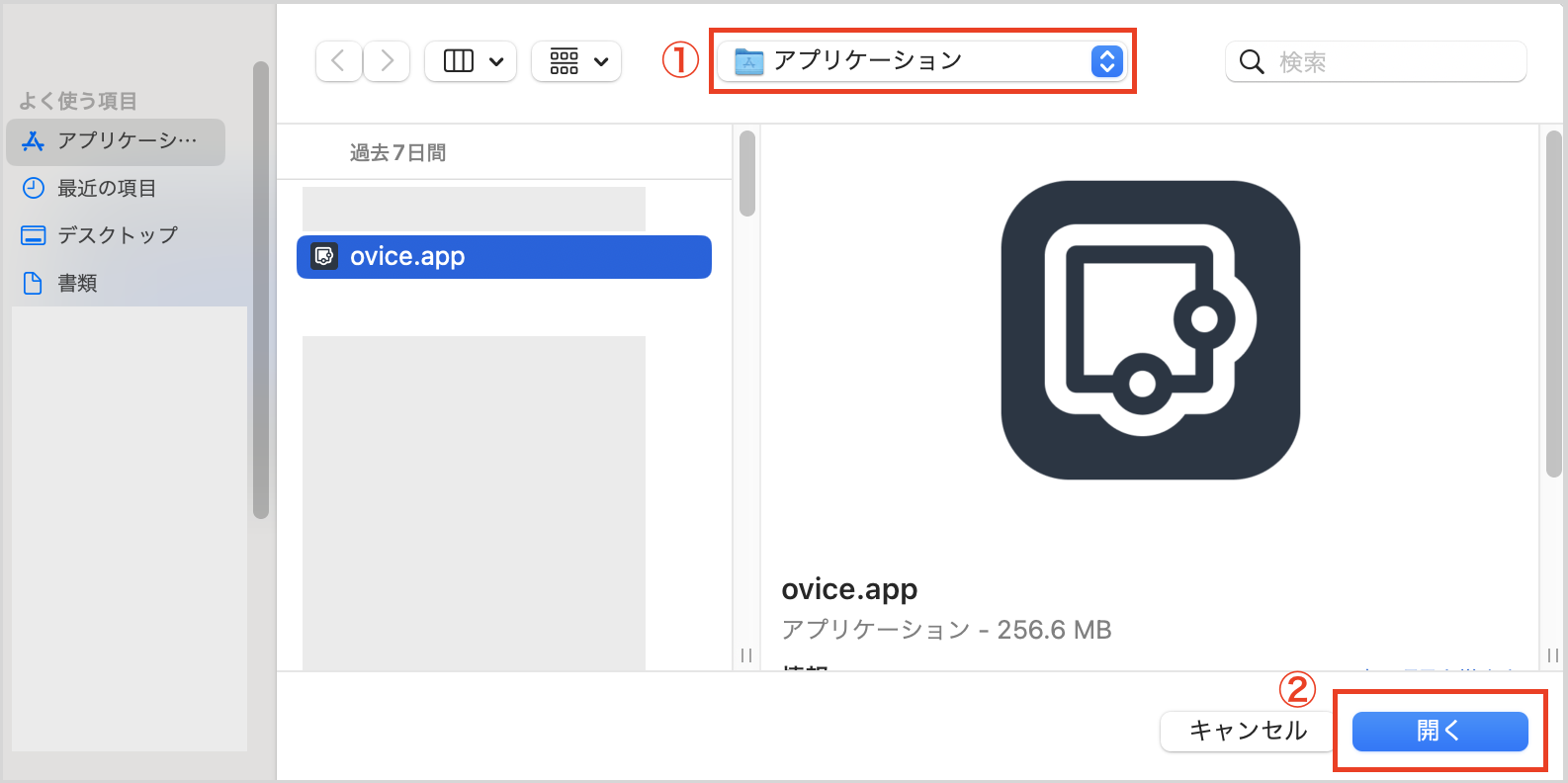Click the desktop icon beside デスクトップ

click(34, 235)
